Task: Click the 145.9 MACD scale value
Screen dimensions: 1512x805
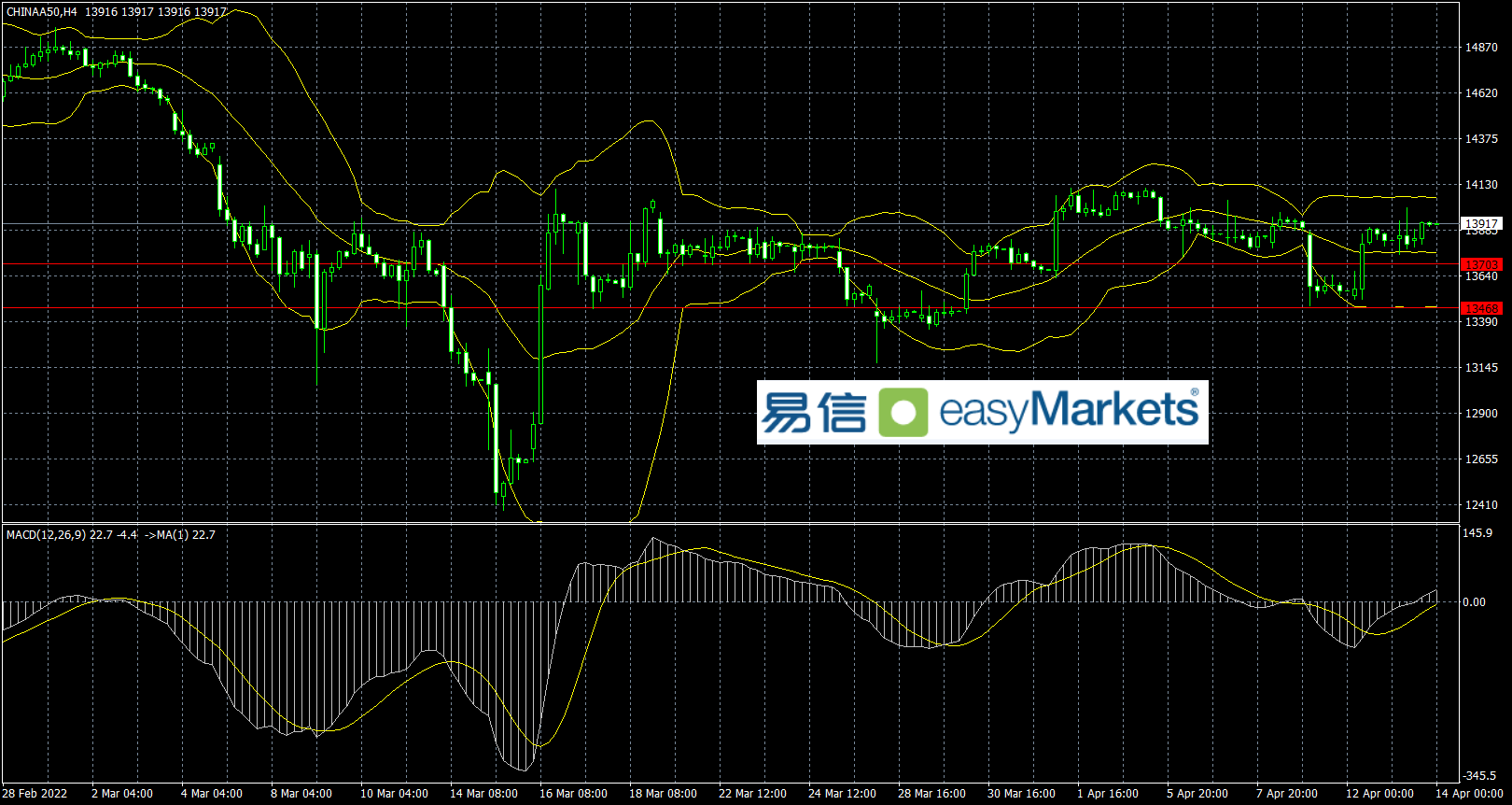Action: click(x=1477, y=533)
